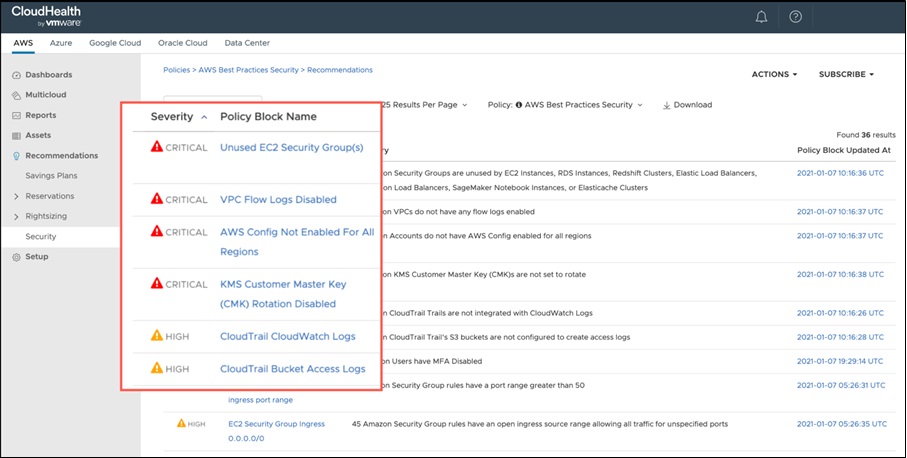
Task: Select Savings Plans in the sidebar
Action: 51,176
